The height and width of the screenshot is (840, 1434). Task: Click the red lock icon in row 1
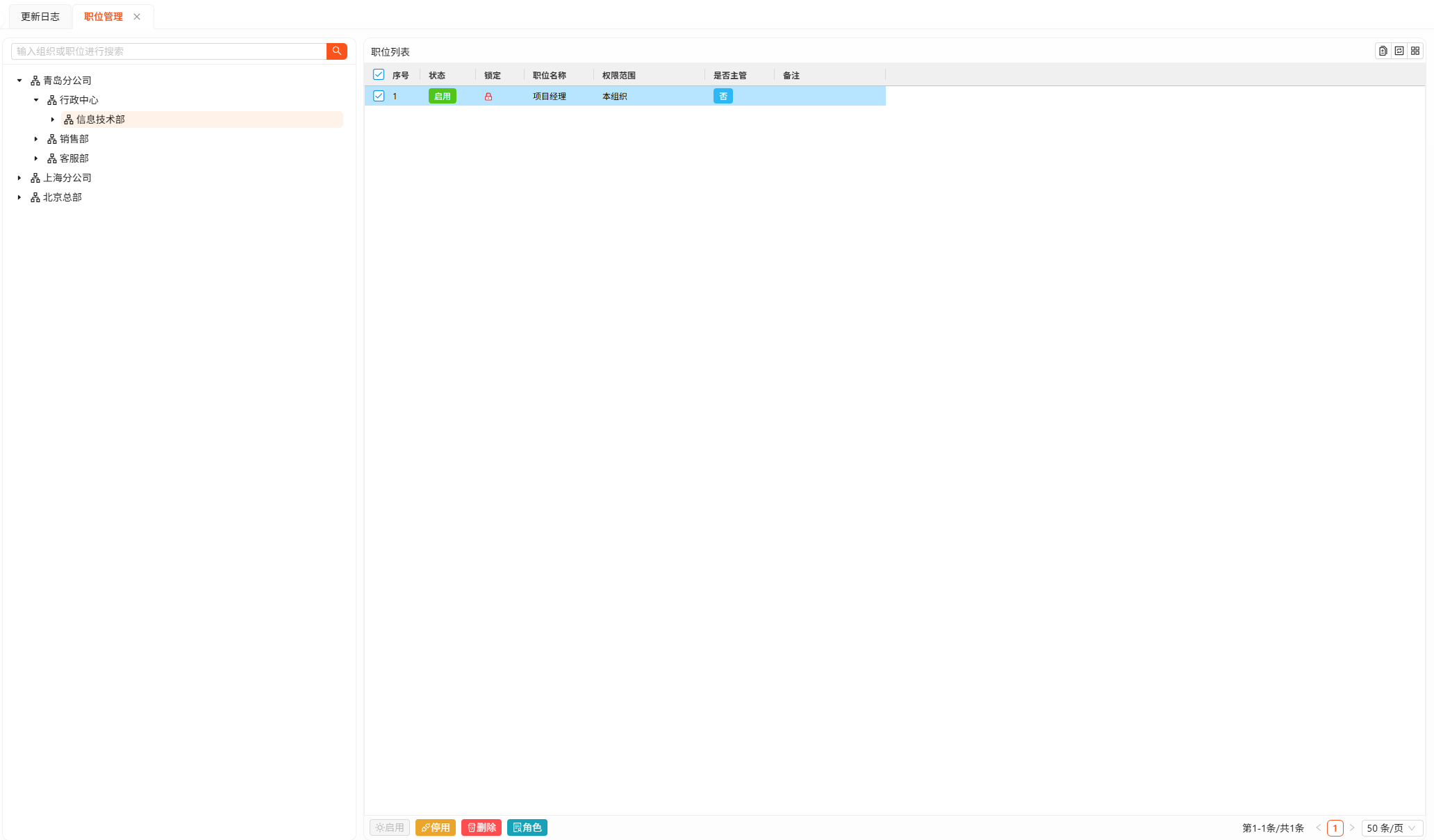tap(488, 97)
